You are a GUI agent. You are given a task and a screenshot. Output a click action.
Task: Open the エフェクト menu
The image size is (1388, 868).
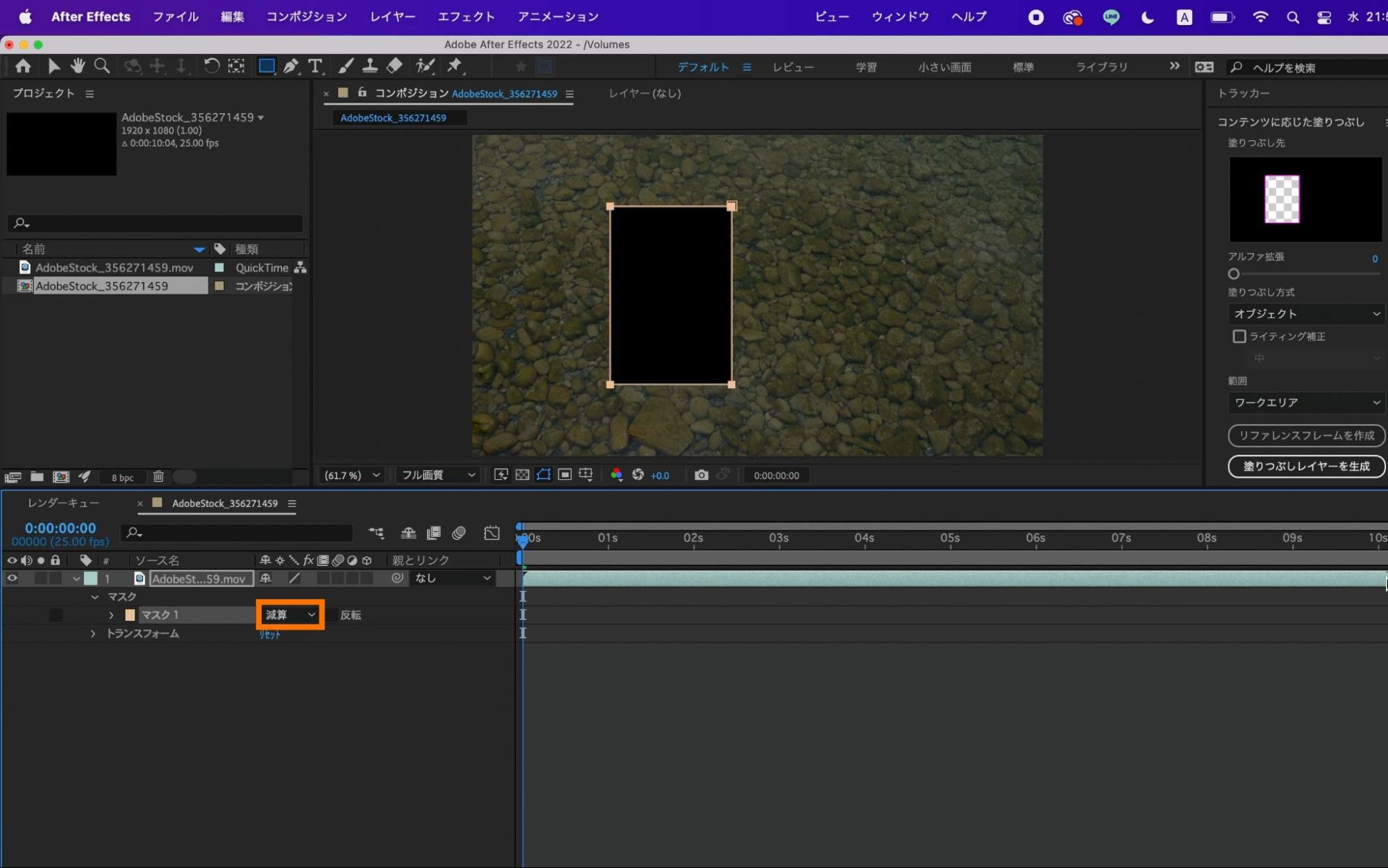466,17
